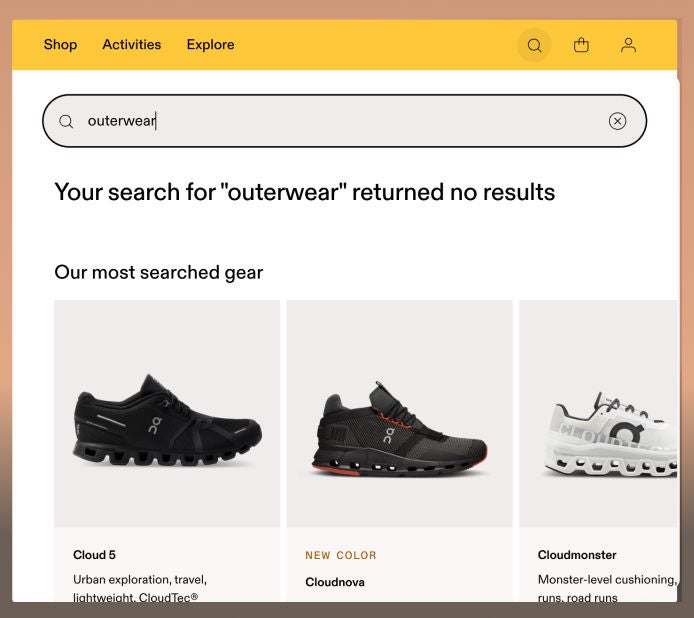Click the "returned no results" search message
The image size is (694, 618).
pos(304,192)
